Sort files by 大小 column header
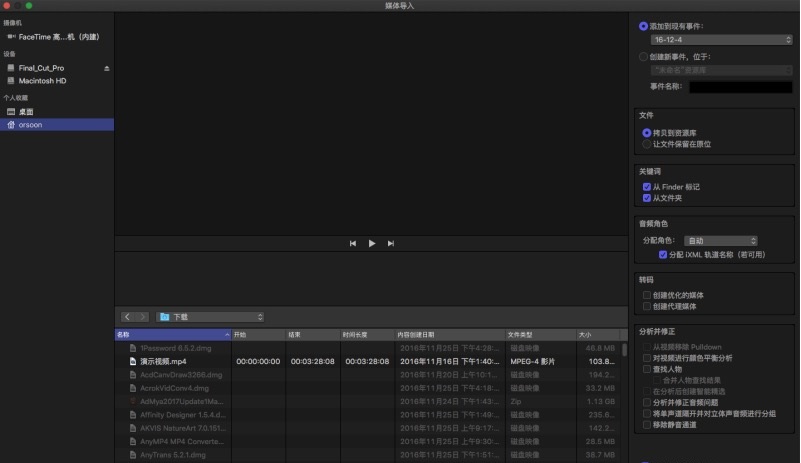Viewport: 801px width, 463px height. tap(598, 334)
